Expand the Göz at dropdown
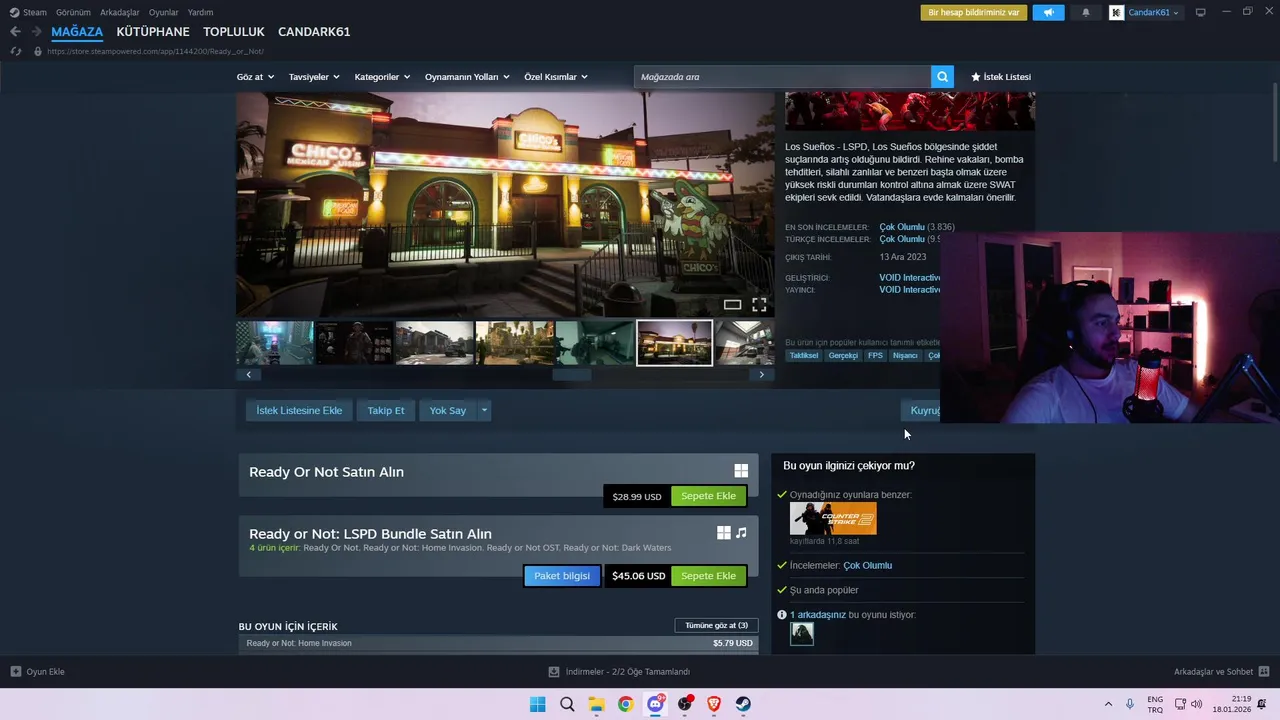The image size is (1280, 720). (x=255, y=77)
